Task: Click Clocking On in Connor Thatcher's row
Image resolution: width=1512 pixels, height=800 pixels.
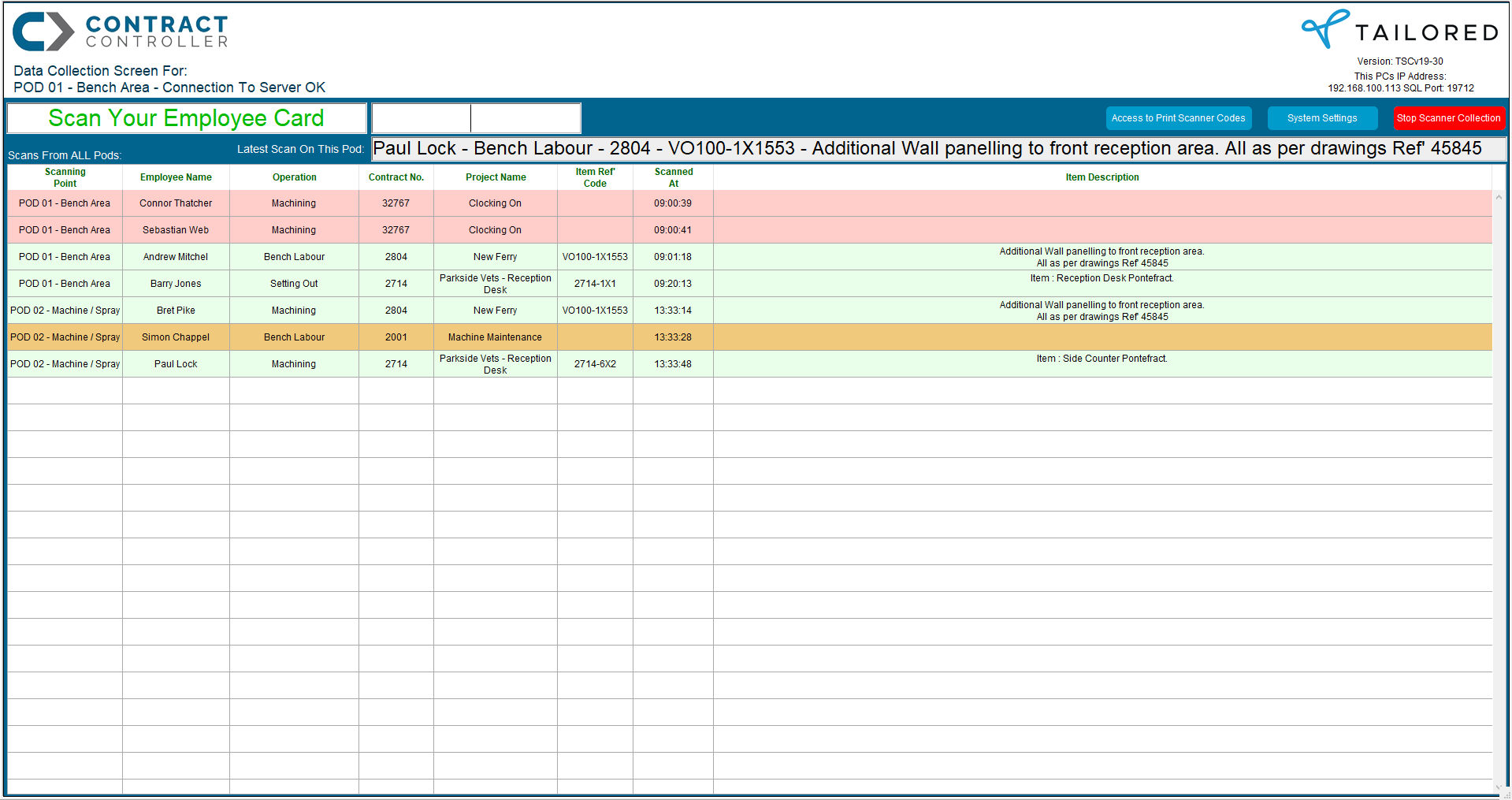Action: tap(496, 203)
